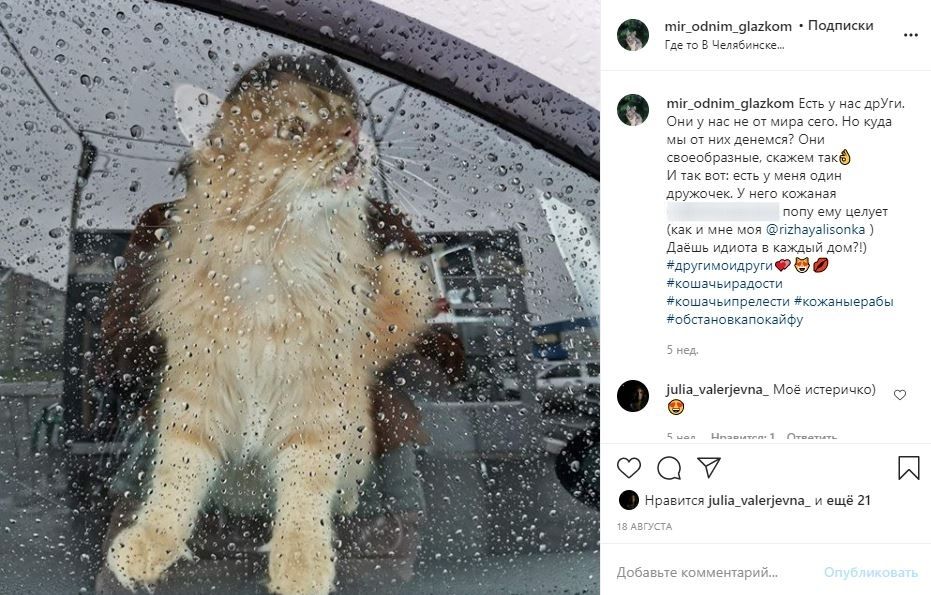This screenshot has width=931, height=595.
Task: Open julia_valerjevna_ commenter avatar
Action: (x=633, y=396)
